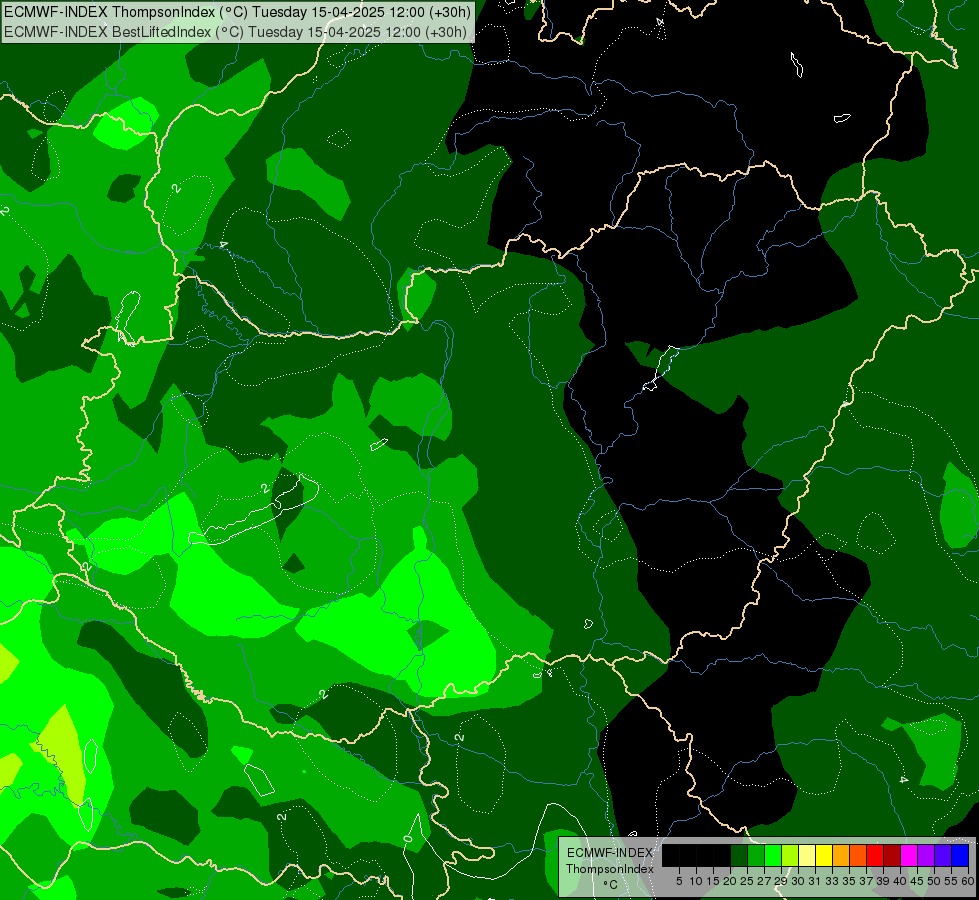Click the yellow-green 29–30 legend swatch
This screenshot has width=979, height=900.
(x=790, y=855)
